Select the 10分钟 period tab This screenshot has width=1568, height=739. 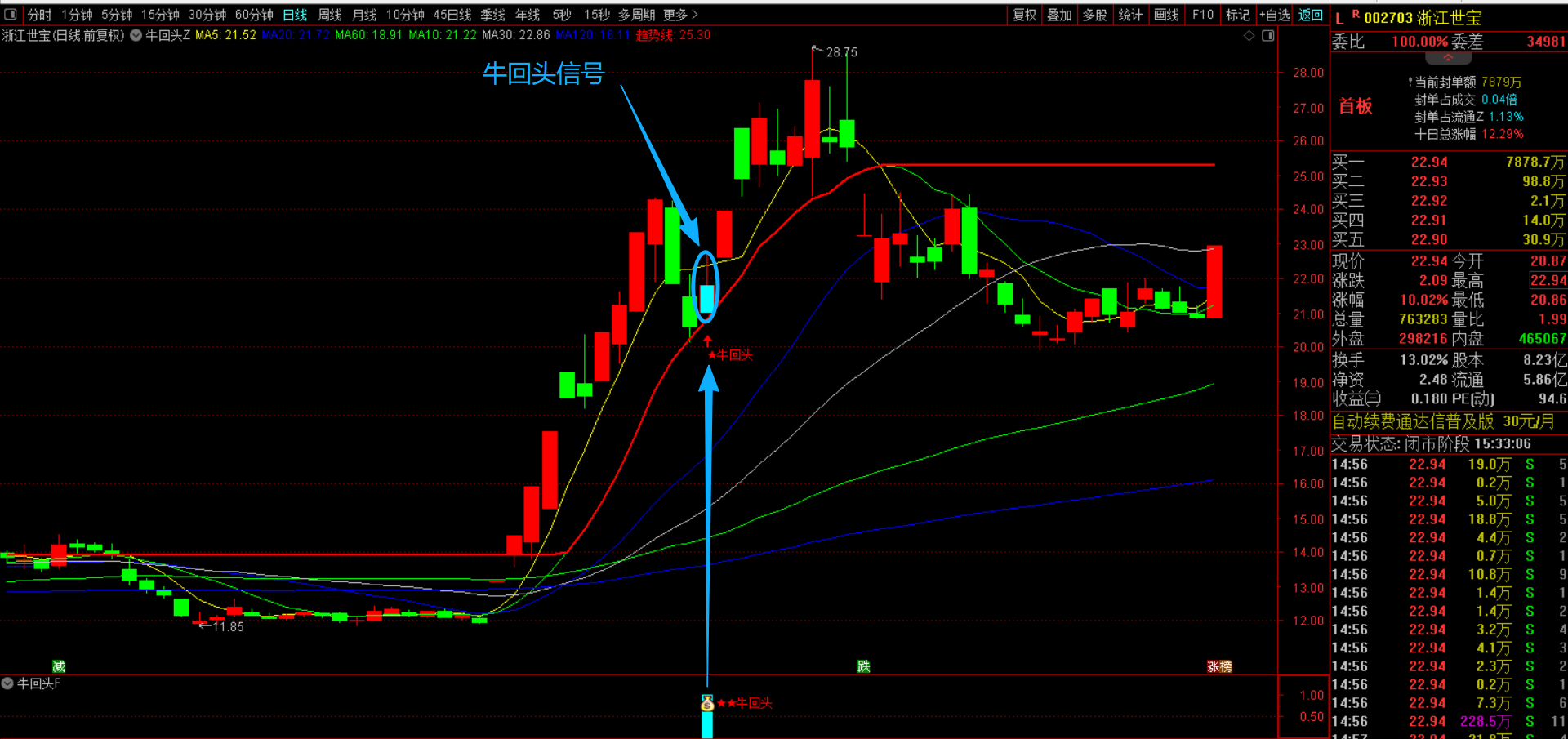pos(405,15)
